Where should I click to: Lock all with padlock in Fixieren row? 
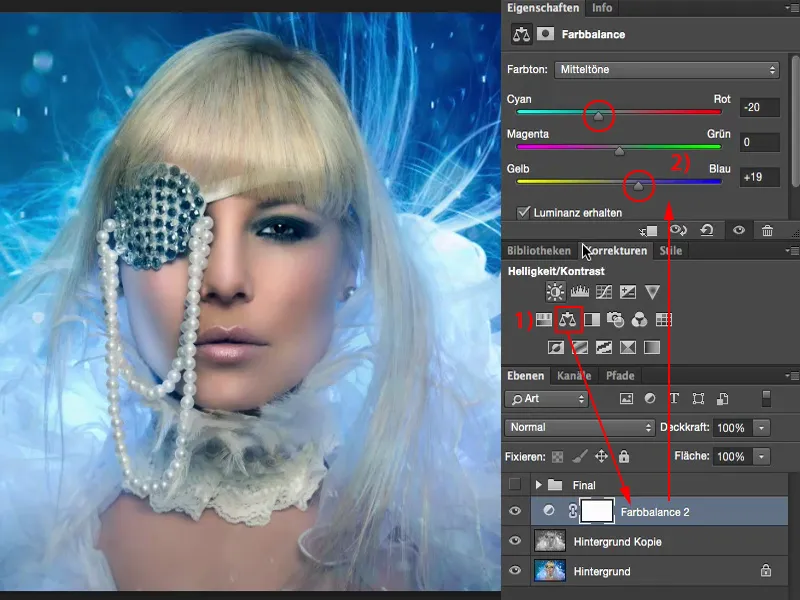click(x=624, y=456)
